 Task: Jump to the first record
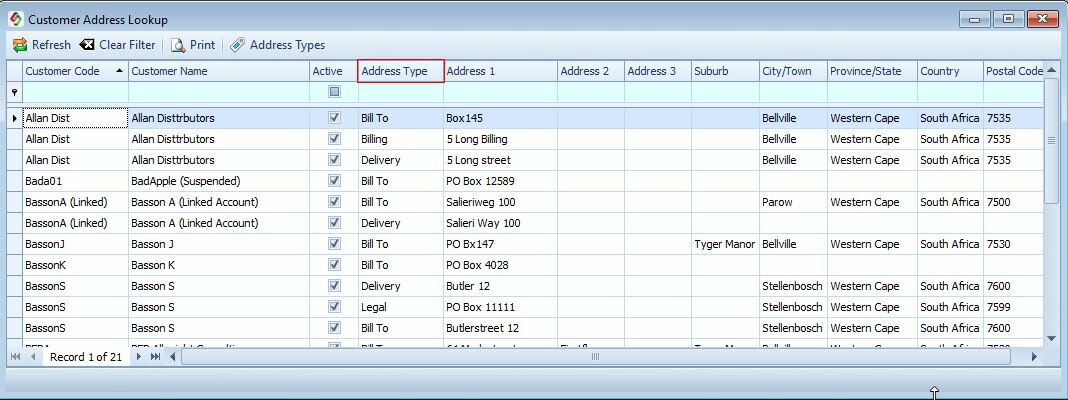point(16,357)
